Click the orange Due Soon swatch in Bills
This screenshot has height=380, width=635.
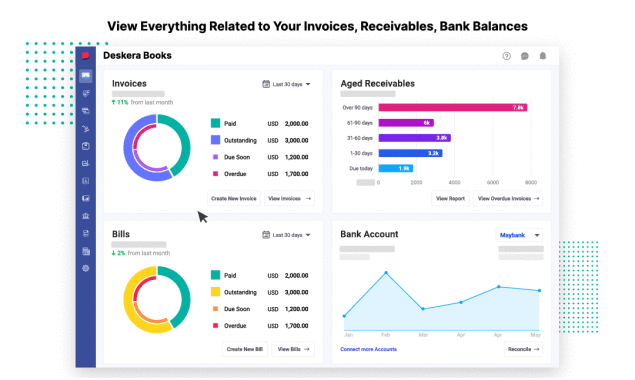(x=215, y=309)
